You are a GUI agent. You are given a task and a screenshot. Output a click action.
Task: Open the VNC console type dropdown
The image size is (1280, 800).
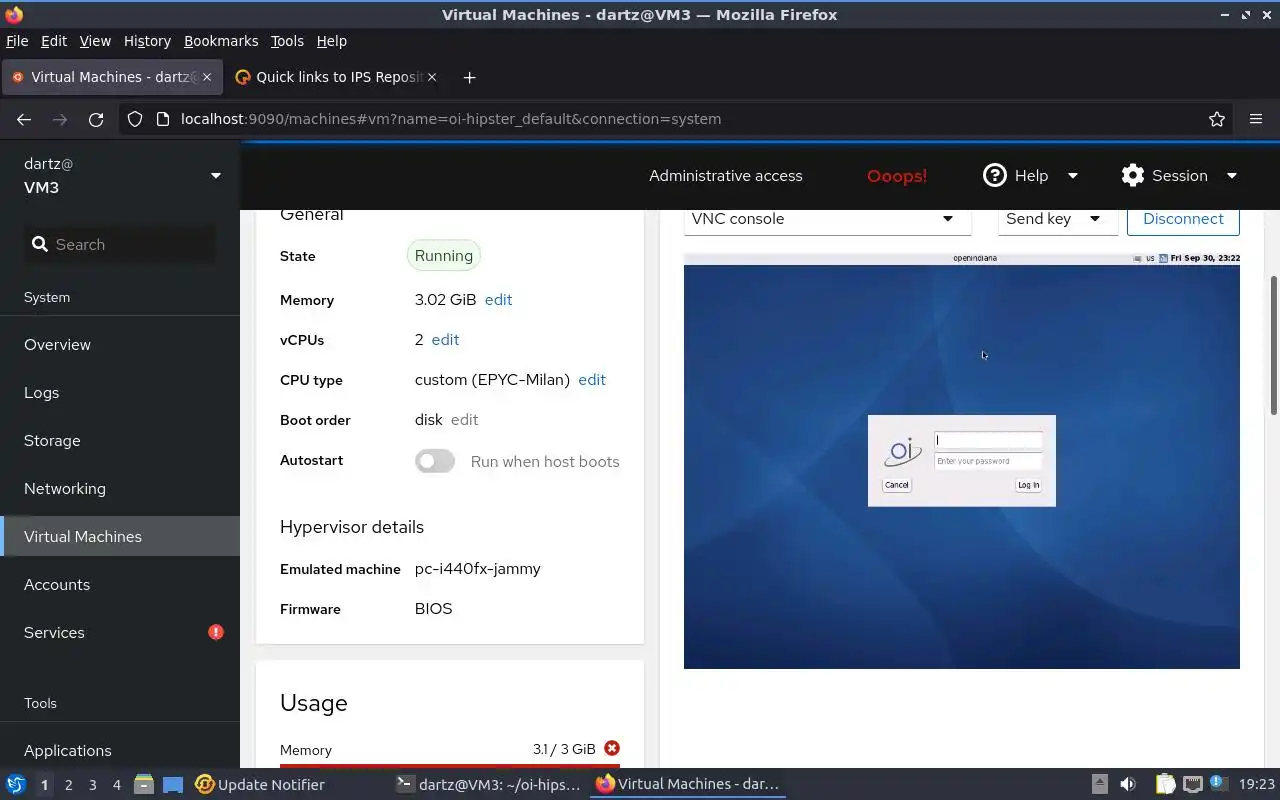[827, 219]
